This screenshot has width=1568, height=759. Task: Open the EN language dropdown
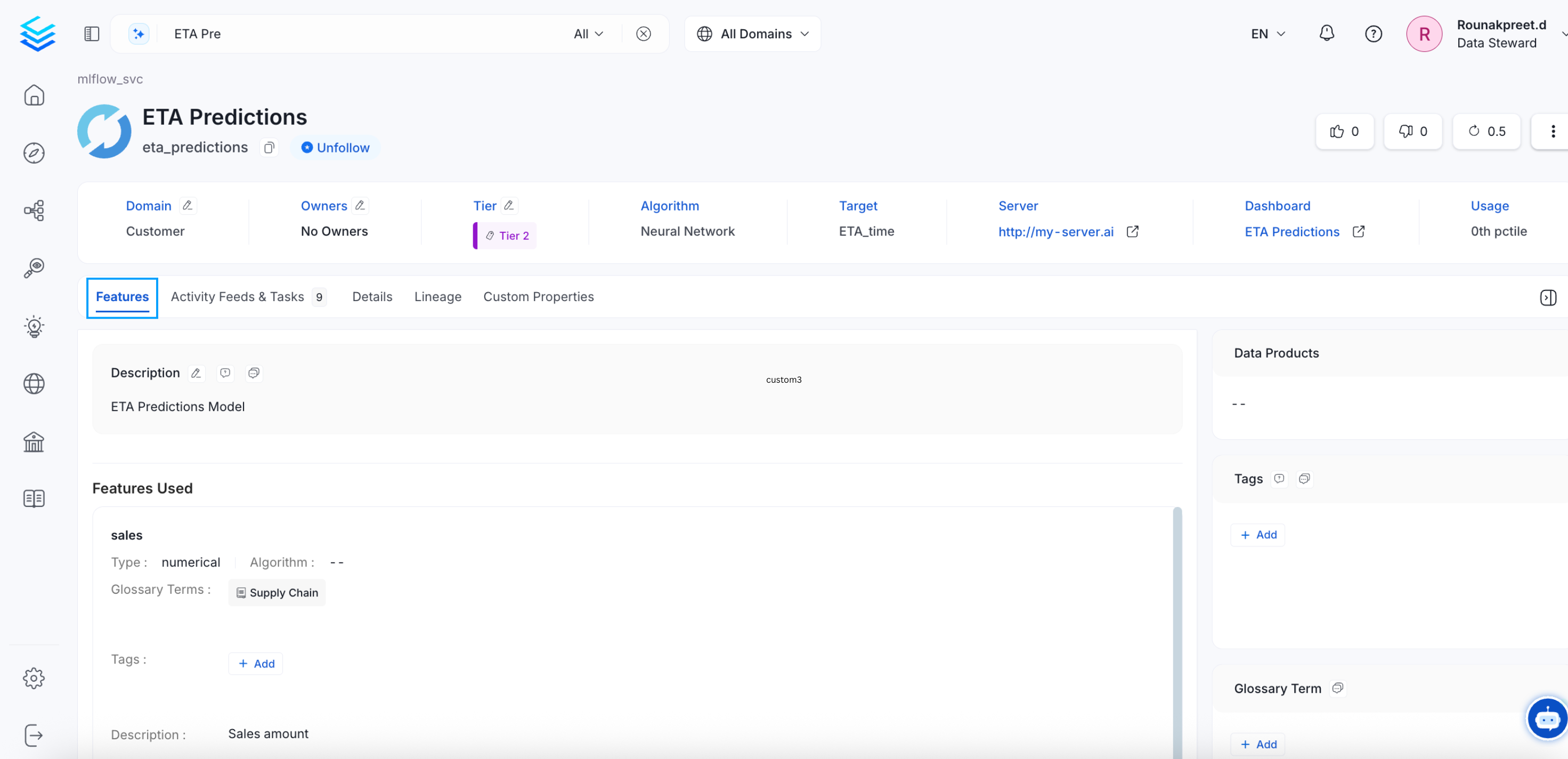(1268, 34)
